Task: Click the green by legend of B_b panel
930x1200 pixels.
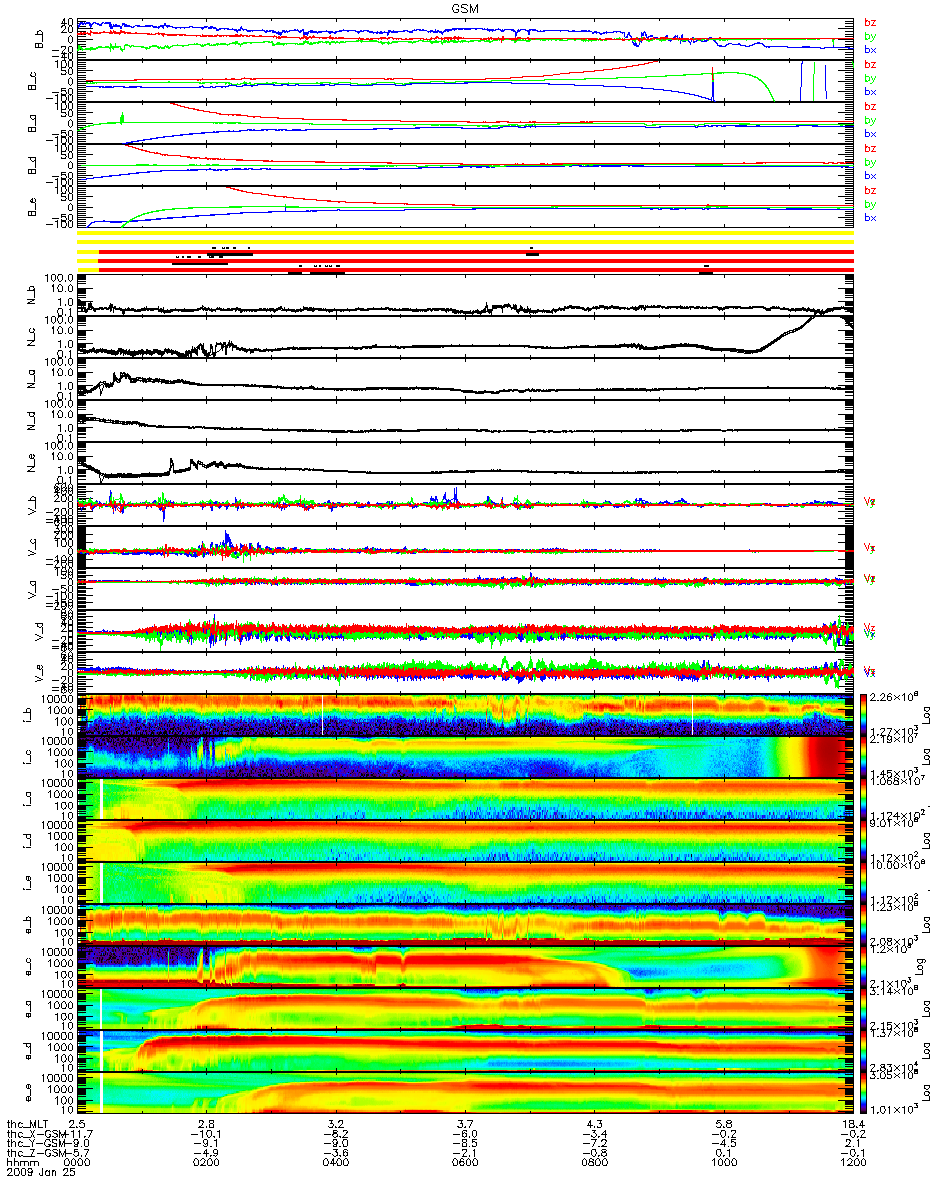Action: pos(869,36)
